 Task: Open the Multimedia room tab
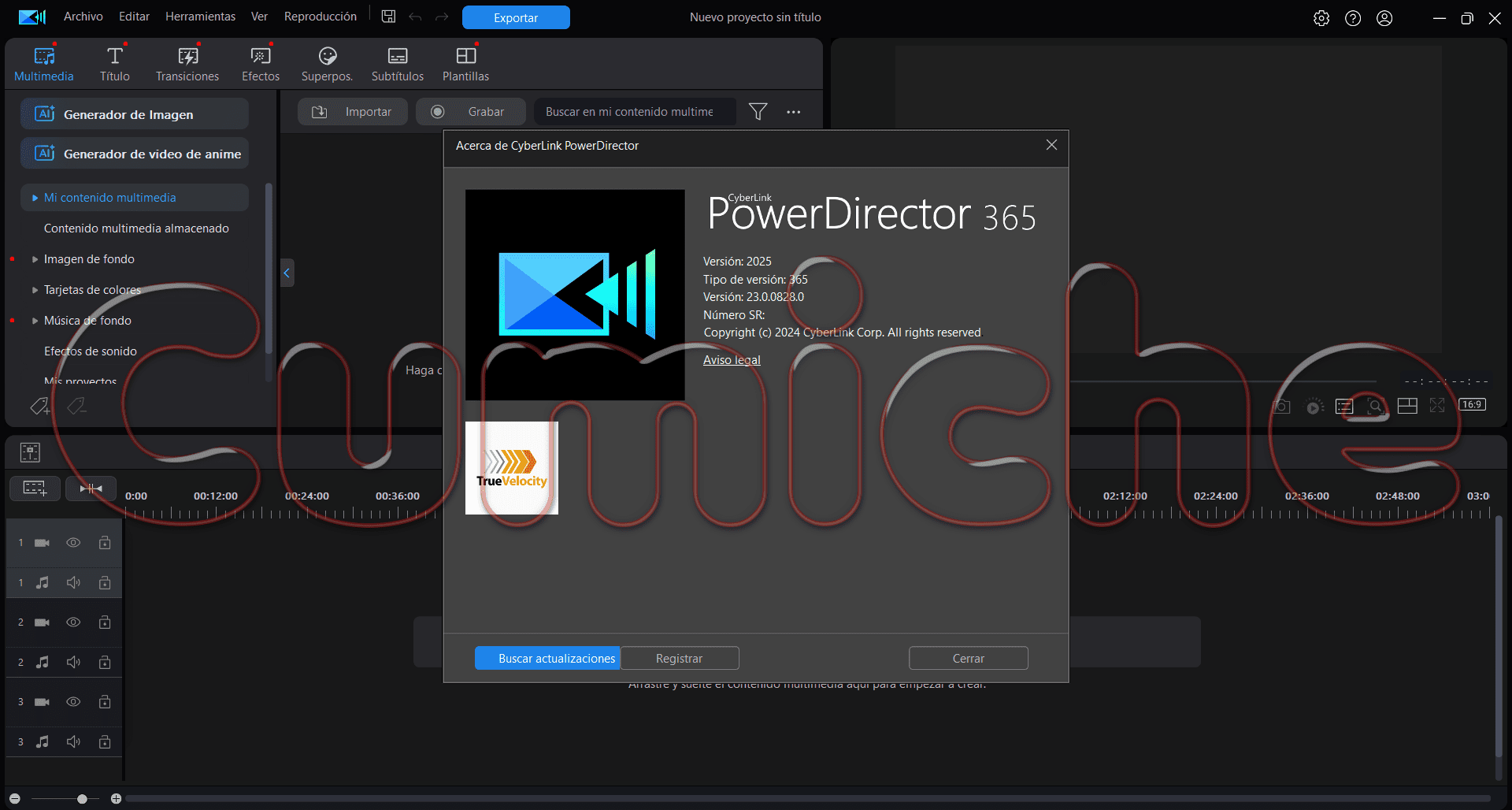click(44, 65)
